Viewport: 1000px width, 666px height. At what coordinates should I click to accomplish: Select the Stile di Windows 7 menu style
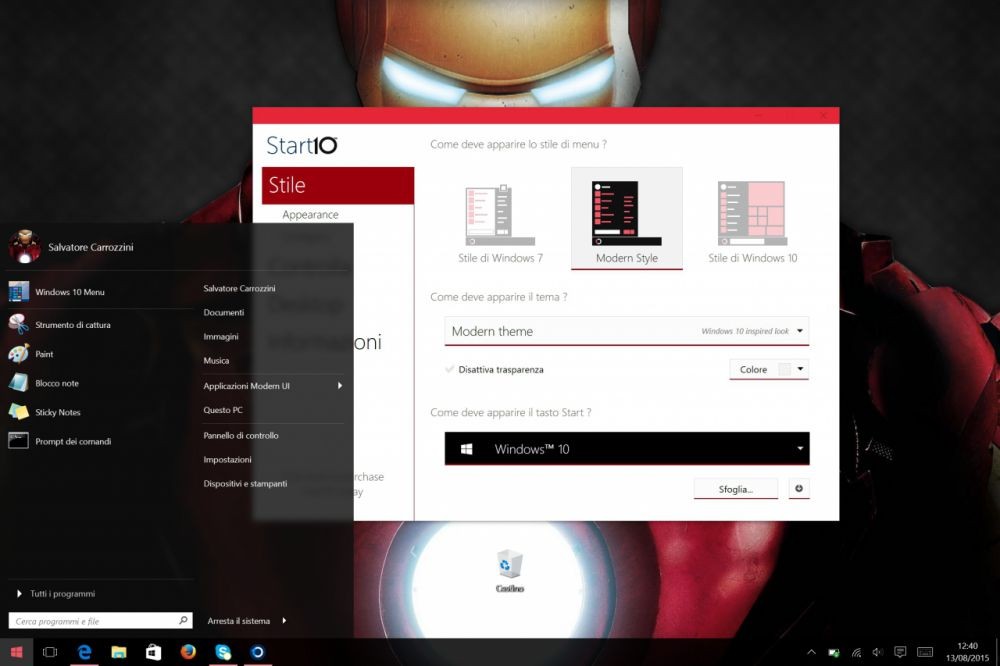pyautogui.click(x=500, y=222)
